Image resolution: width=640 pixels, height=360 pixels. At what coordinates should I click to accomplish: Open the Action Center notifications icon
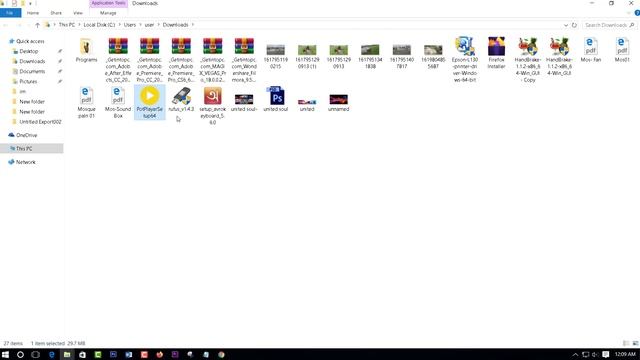point(606,355)
